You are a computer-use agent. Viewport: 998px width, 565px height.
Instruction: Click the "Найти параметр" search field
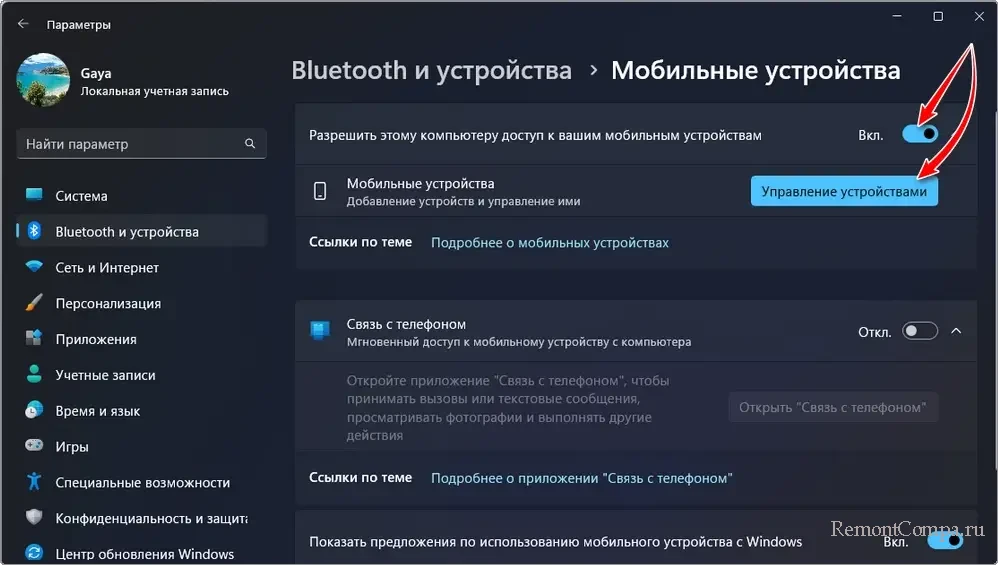point(130,144)
